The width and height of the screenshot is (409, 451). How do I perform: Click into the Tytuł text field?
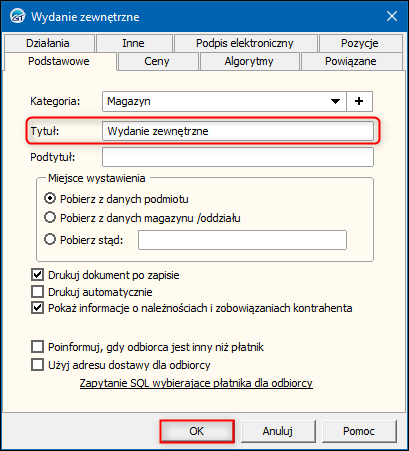tap(238, 131)
